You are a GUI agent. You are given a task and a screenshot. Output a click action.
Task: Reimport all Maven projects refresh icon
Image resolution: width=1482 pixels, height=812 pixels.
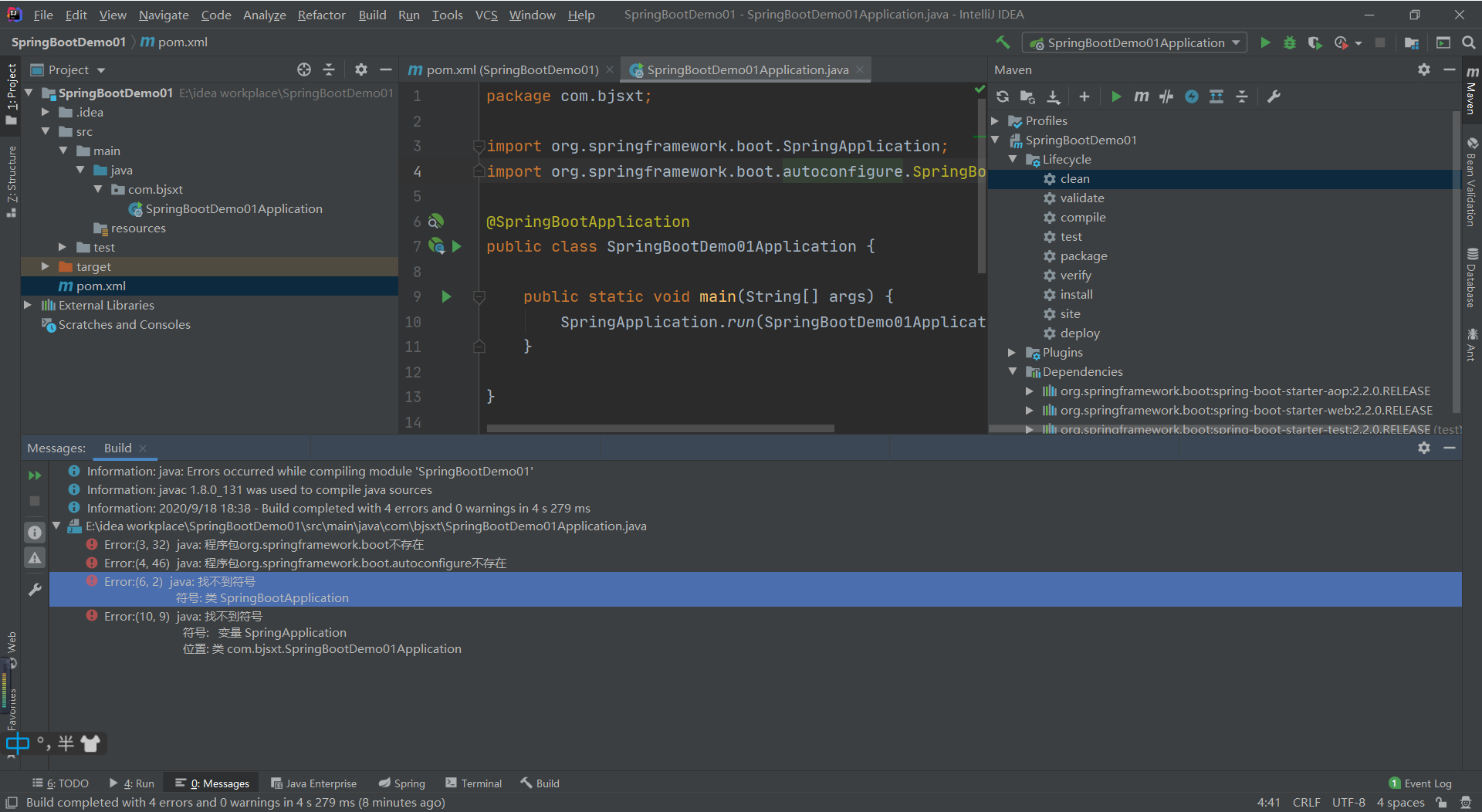[x=1003, y=96]
